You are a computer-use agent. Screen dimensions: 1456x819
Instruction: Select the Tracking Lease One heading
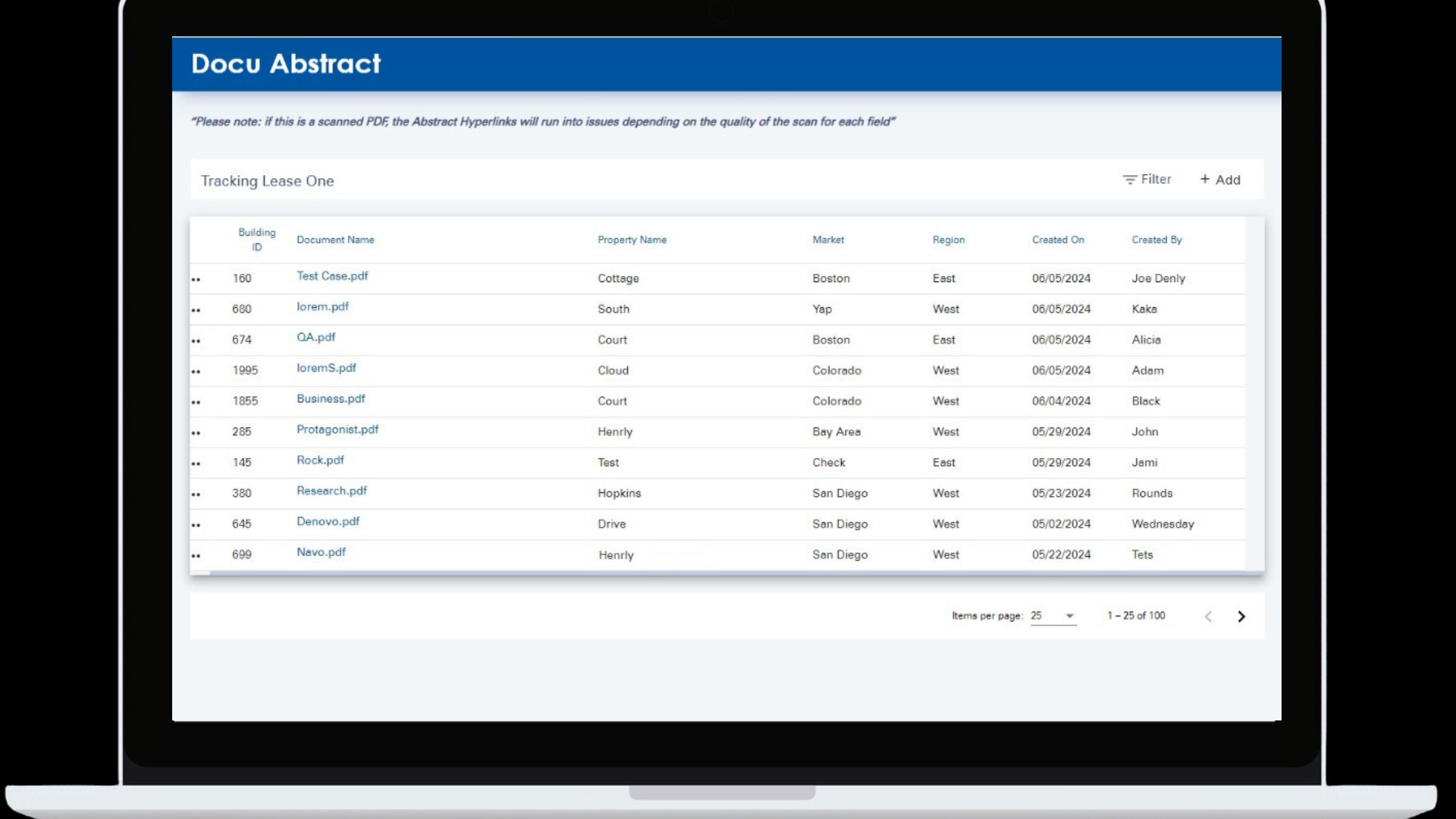[267, 180]
